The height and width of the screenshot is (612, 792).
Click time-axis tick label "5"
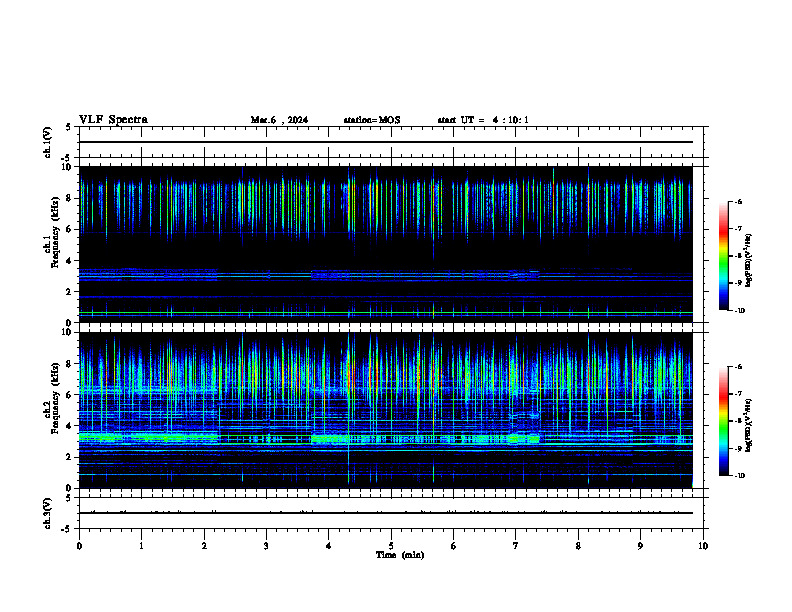(x=391, y=546)
